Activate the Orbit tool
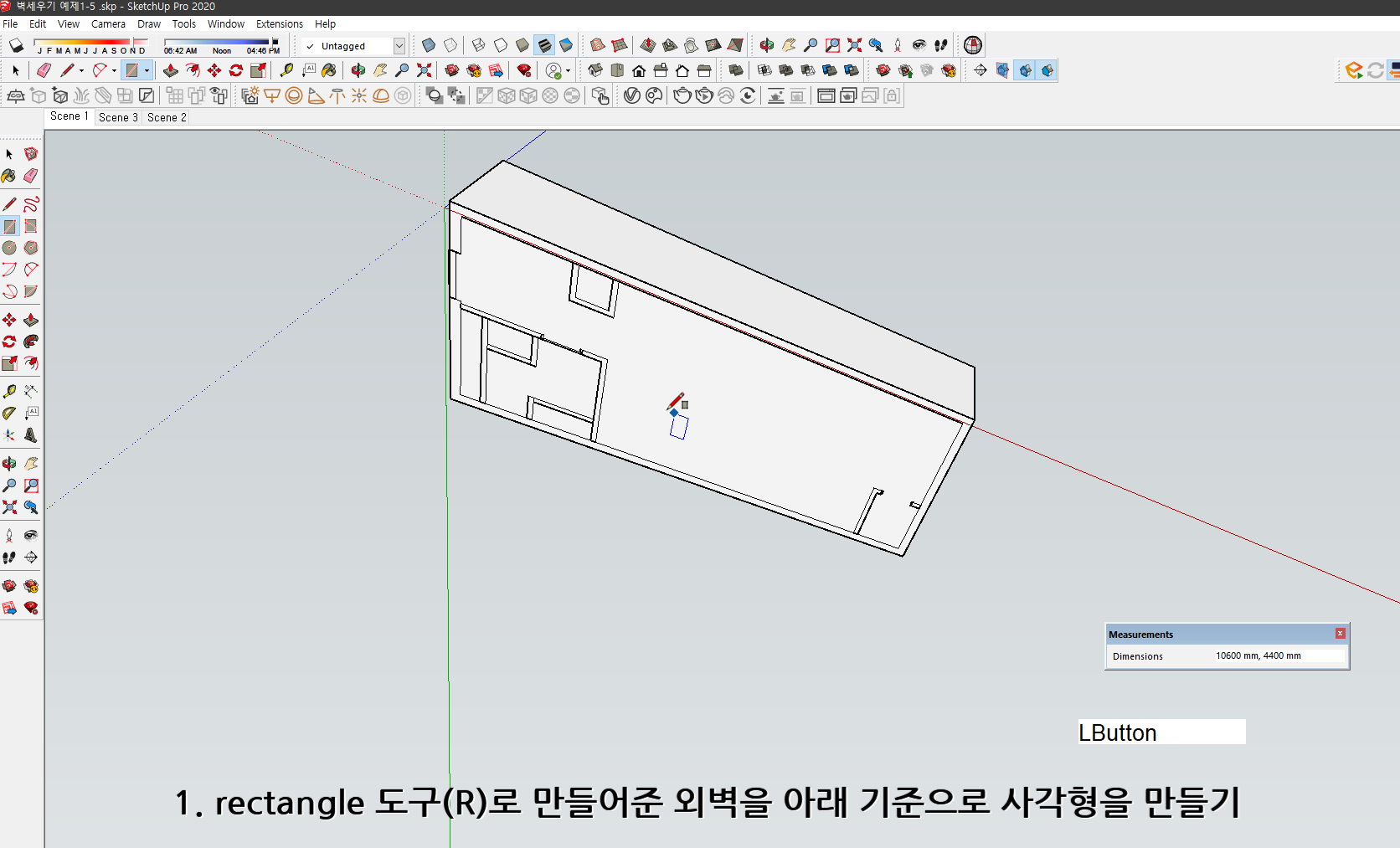Screen dimensions: 1400x848 click(x=359, y=70)
